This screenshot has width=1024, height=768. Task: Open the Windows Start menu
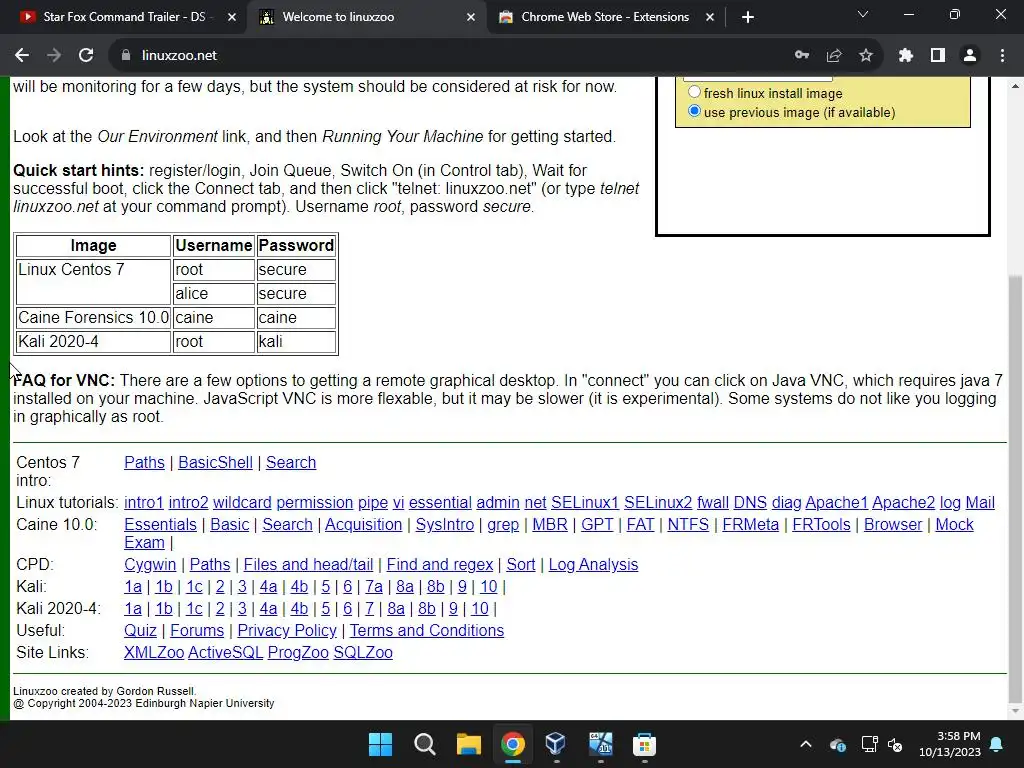(380, 744)
